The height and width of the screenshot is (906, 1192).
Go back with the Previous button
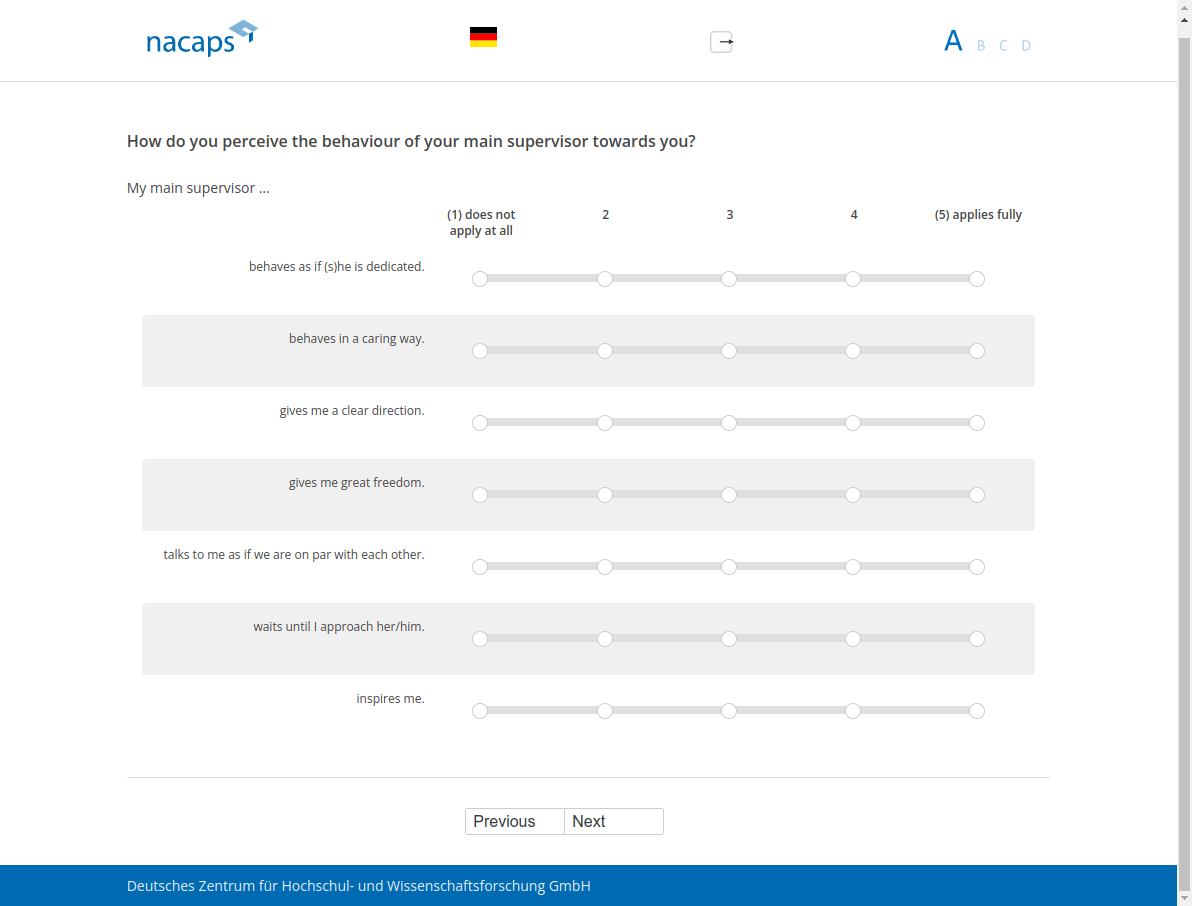[515, 821]
